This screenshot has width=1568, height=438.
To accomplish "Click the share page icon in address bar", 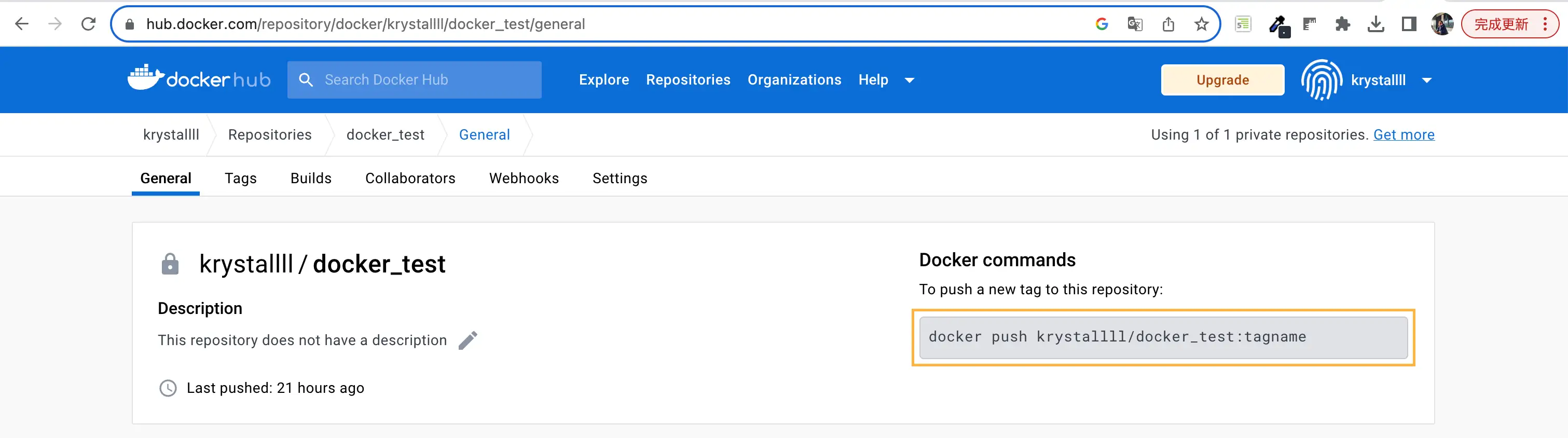I will coord(1168,24).
